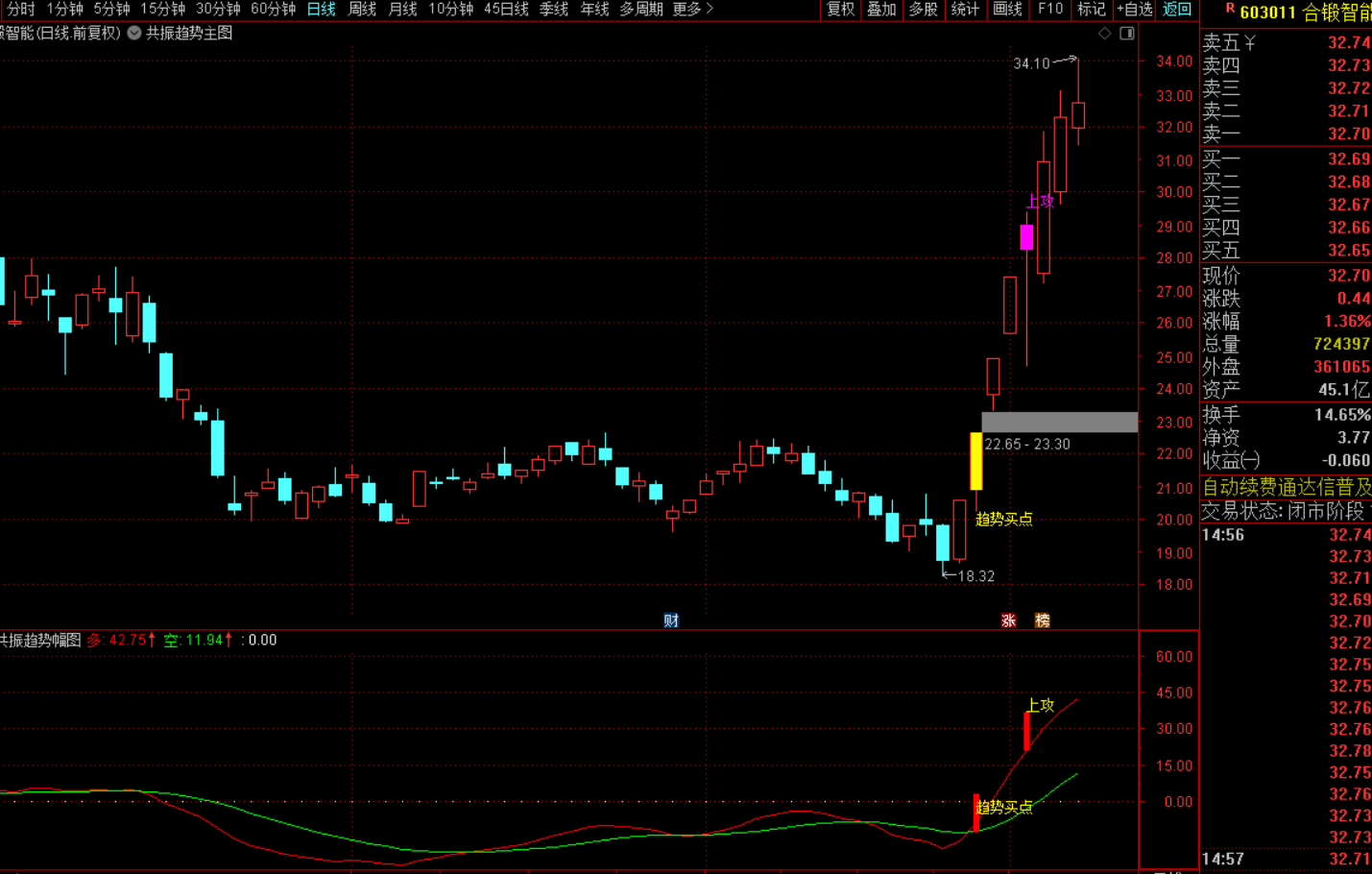Viewport: 1372px width, 874px height.
Task: Click the 榜 ranking marker icon
Action: click(x=1043, y=620)
